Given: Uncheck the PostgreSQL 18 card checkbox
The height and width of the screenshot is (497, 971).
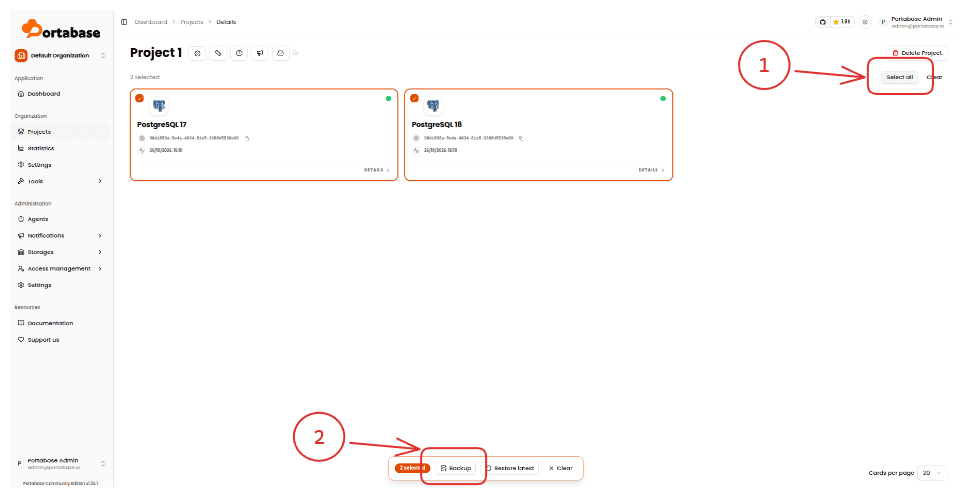Looking at the screenshot, I should 414,98.
